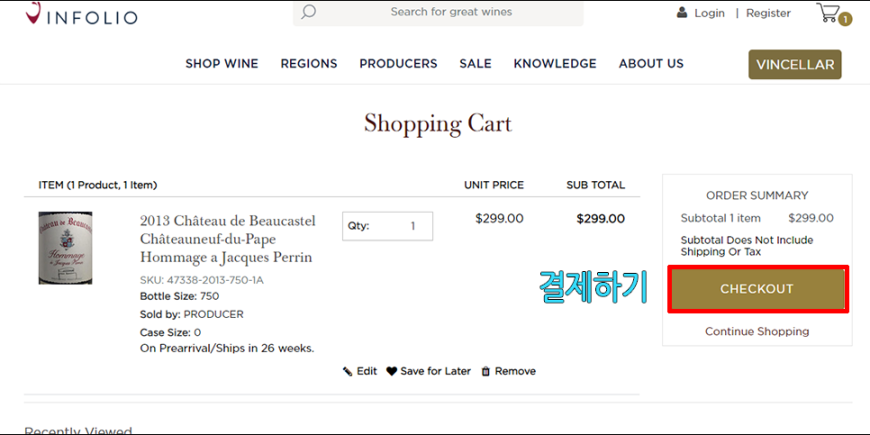This screenshot has height=435, width=870.
Task: Click the On Prearrival/Ships in 26 weeks text
Action: [227, 348]
